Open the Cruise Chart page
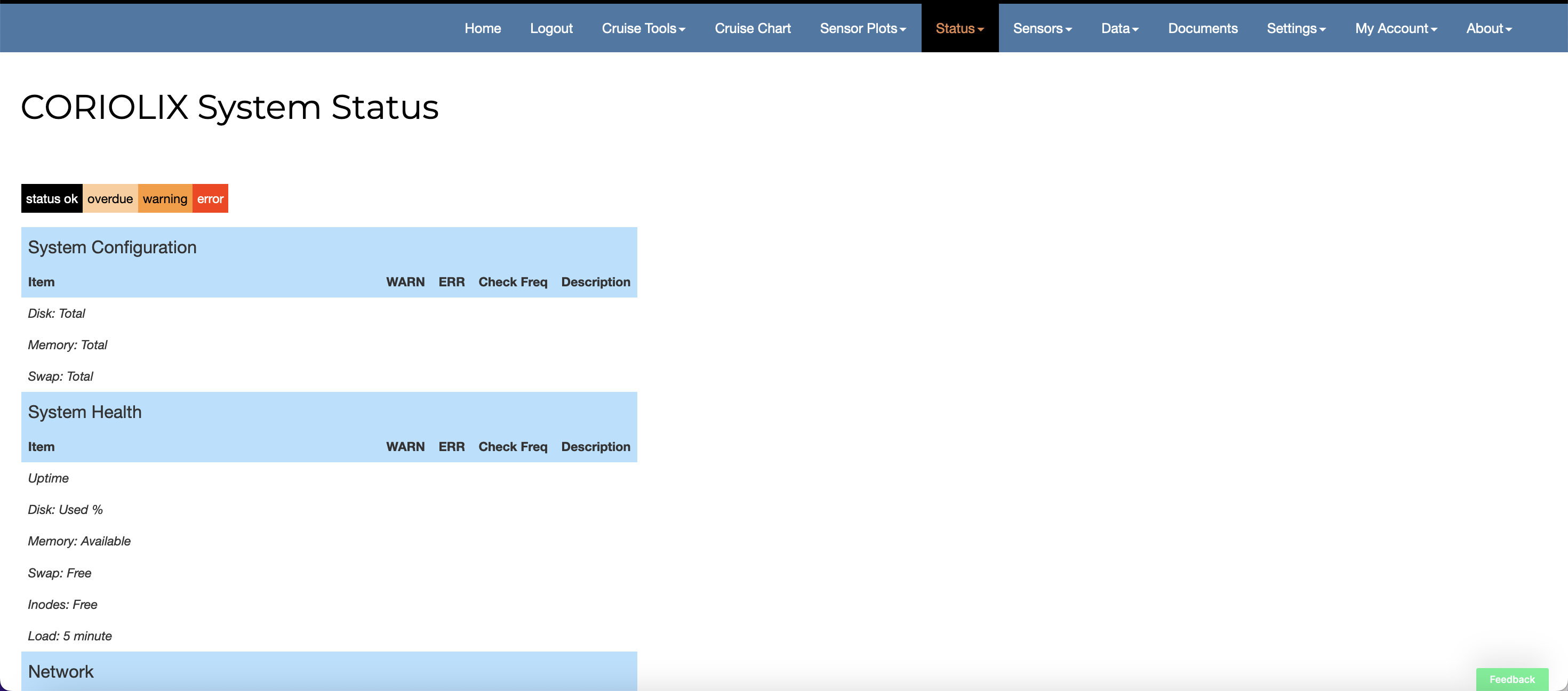The height and width of the screenshot is (691, 1568). (753, 29)
